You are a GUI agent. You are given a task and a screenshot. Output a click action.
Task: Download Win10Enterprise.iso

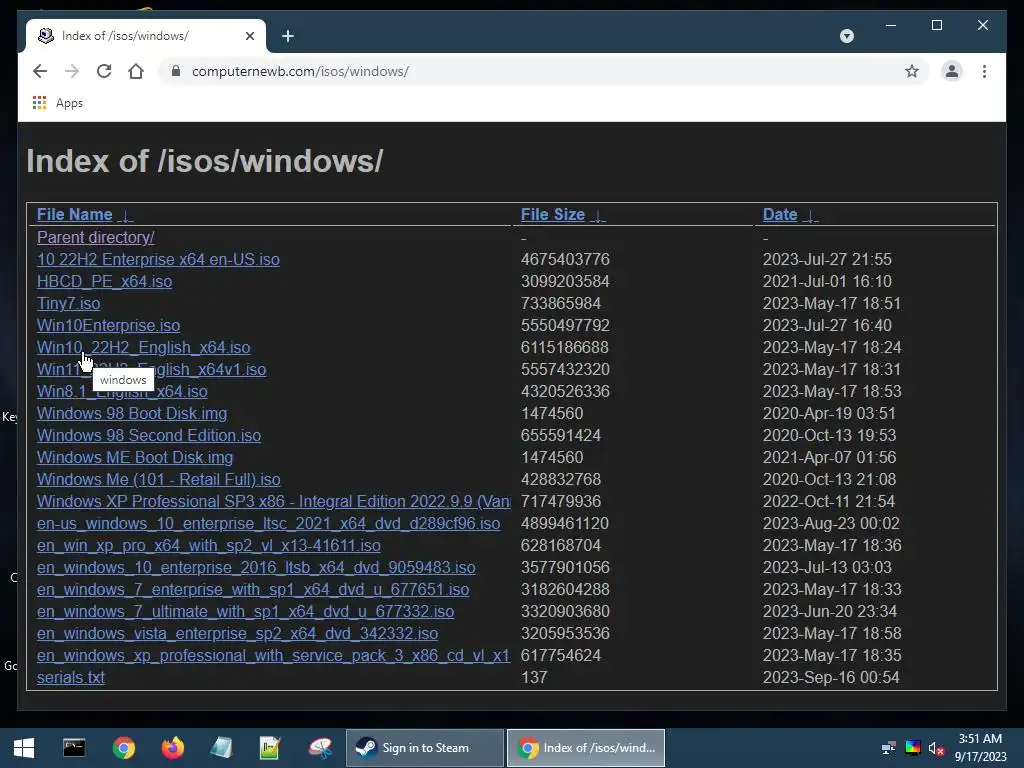tap(108, 325)
